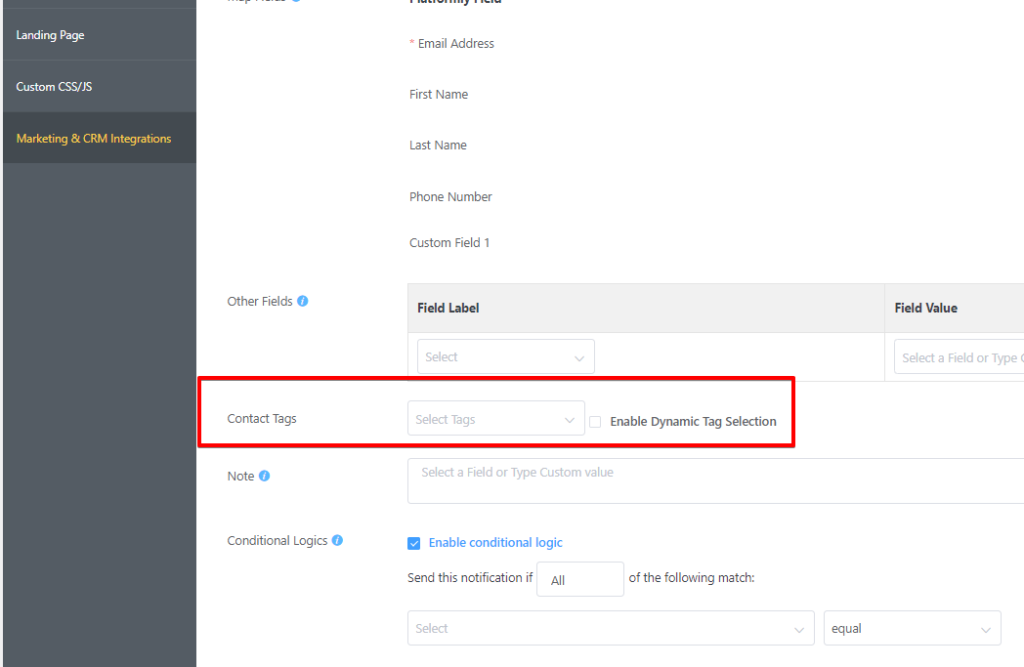Viewport: 1024px width, 667px height.
Task: Click the Field Label dropdown chevron
Action: click(x=579, y=356)
